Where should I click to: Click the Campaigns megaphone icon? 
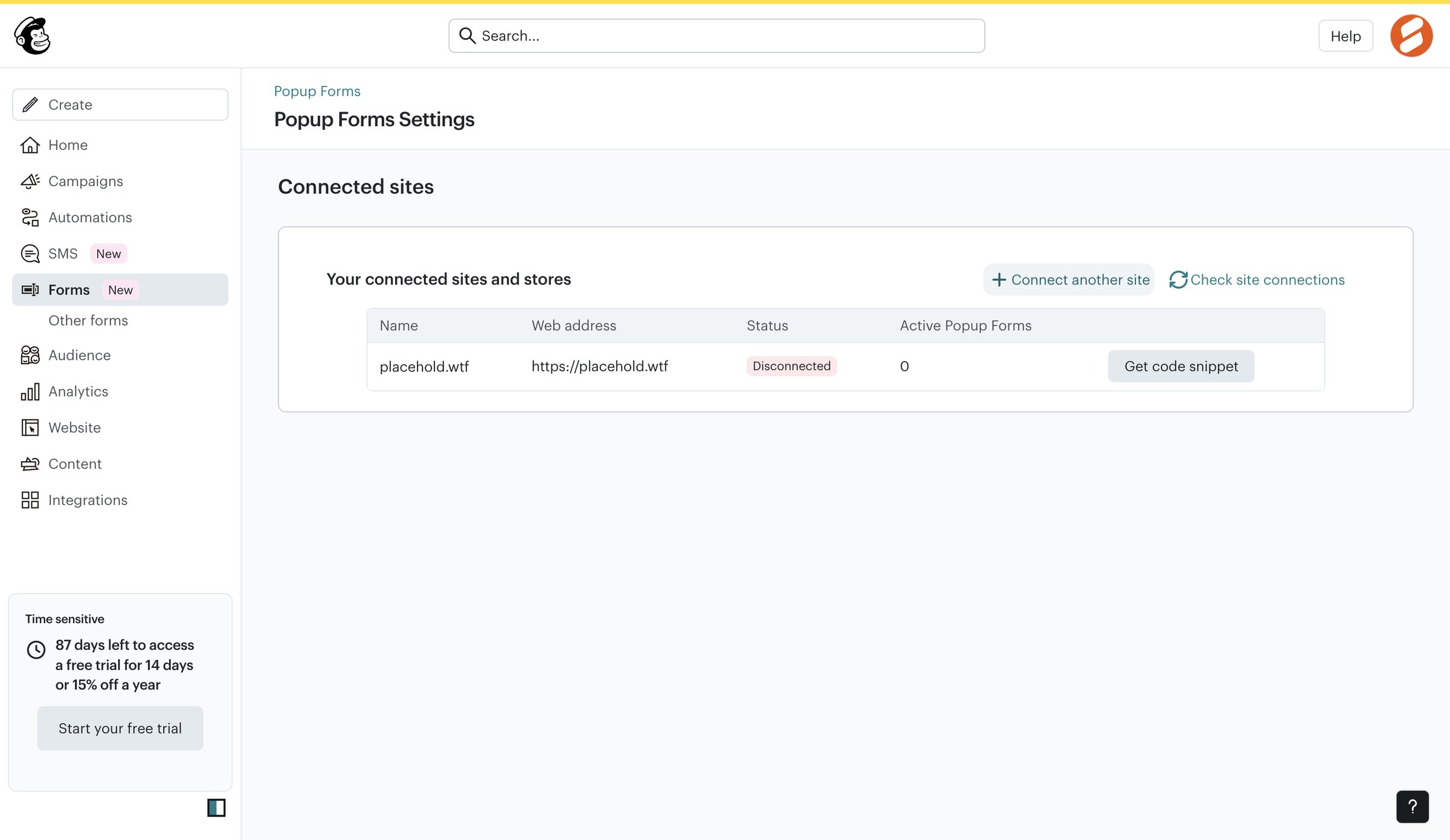coord(30,181)
